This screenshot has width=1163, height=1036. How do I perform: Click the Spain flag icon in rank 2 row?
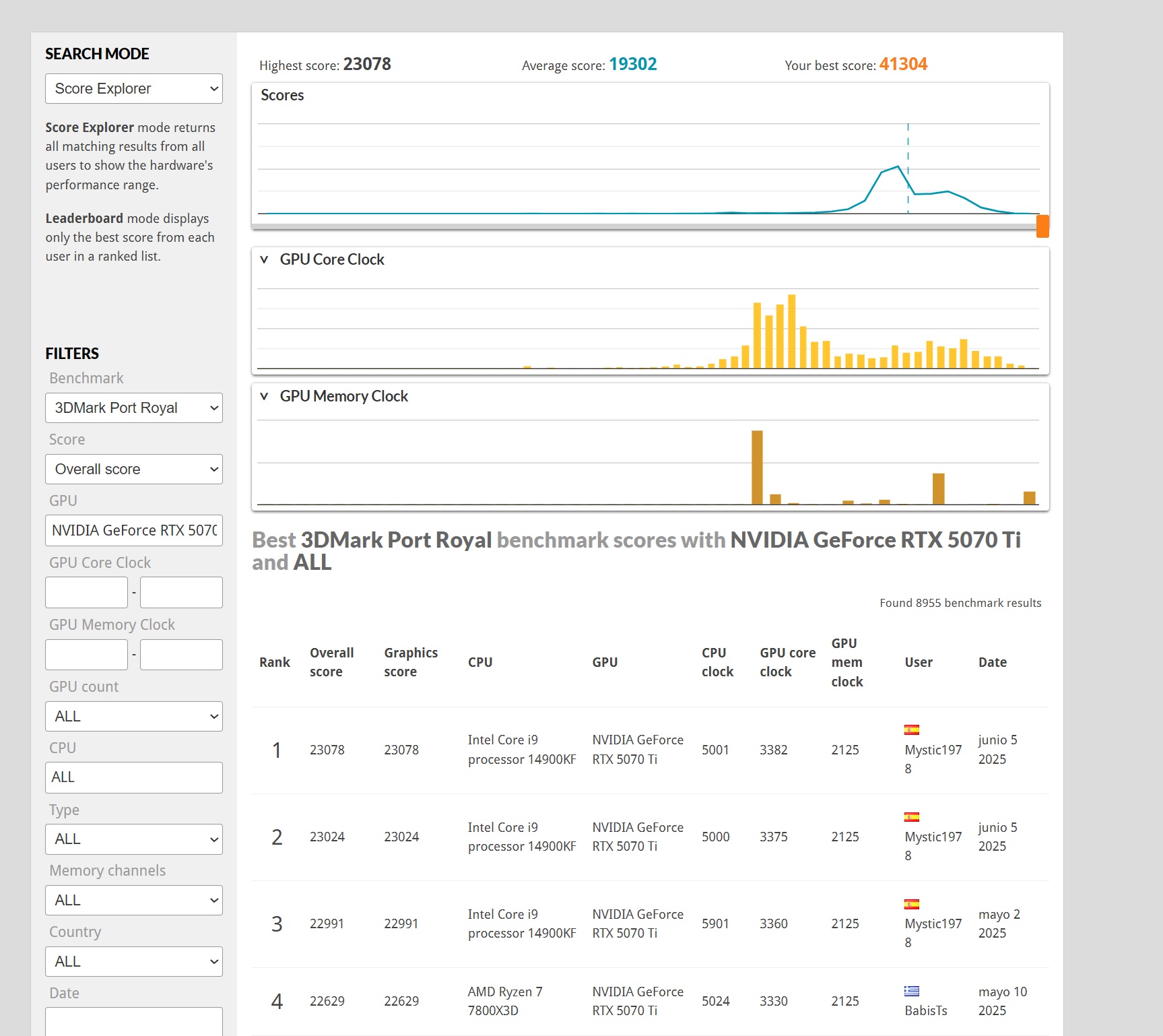(912, 817)
